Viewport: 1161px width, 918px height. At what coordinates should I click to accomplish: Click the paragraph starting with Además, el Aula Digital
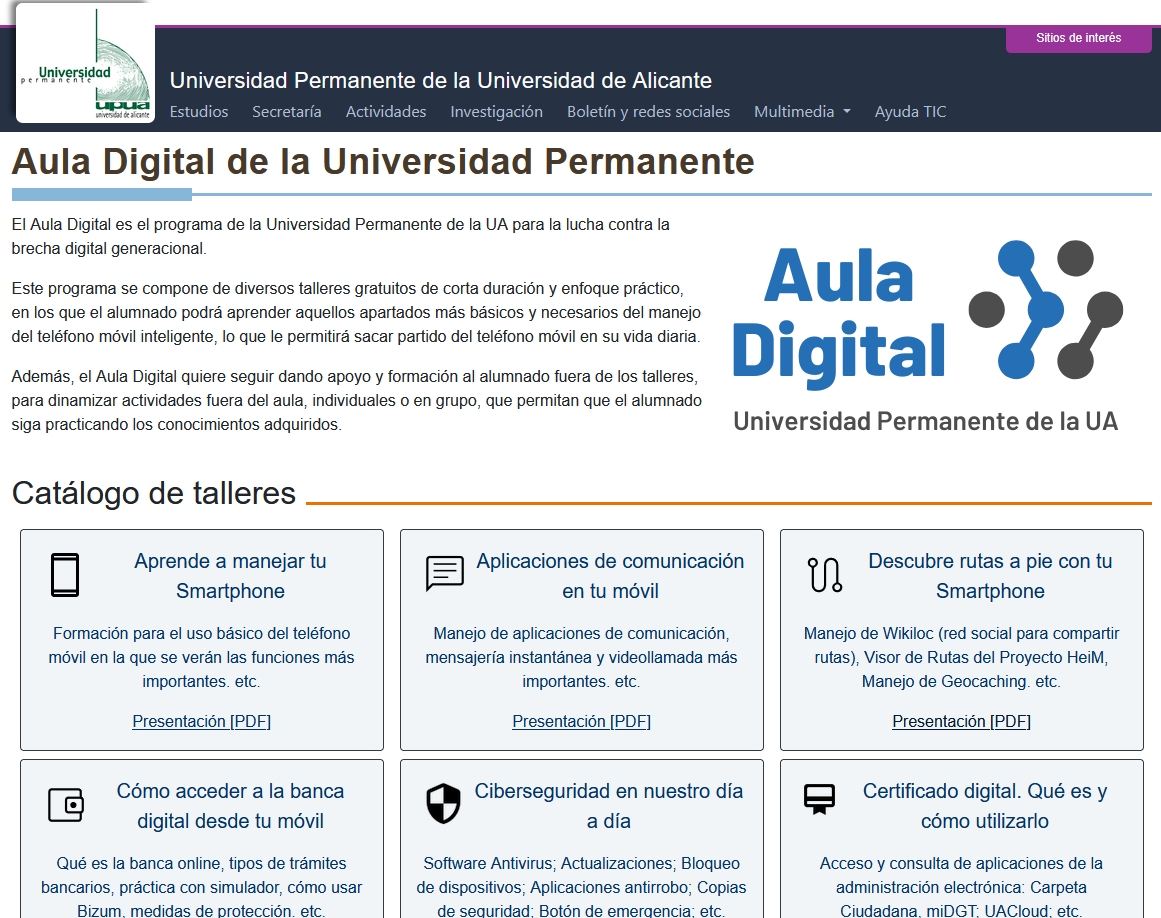[x=357, y=401]
